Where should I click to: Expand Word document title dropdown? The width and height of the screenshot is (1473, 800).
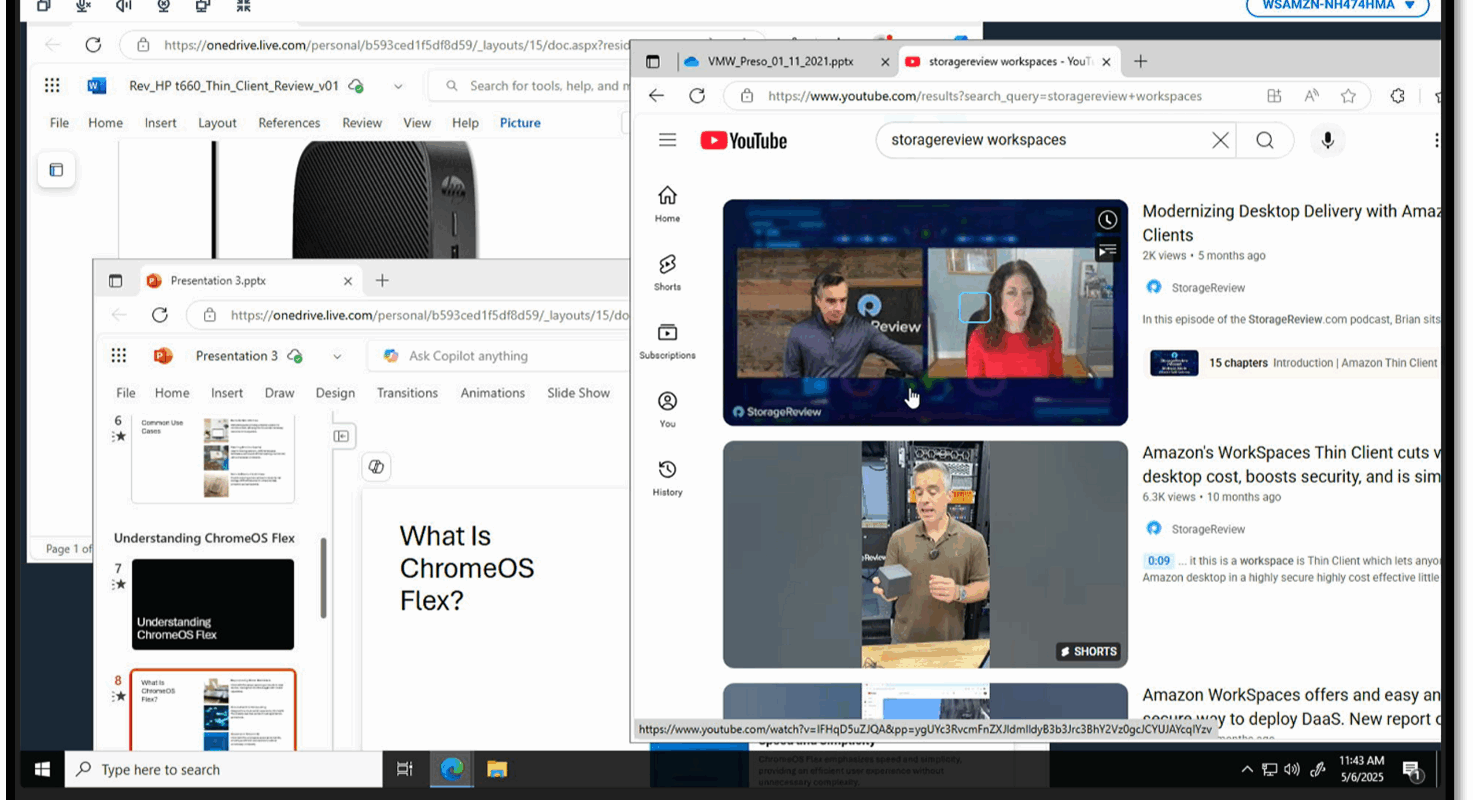click(x=398, y=86)
